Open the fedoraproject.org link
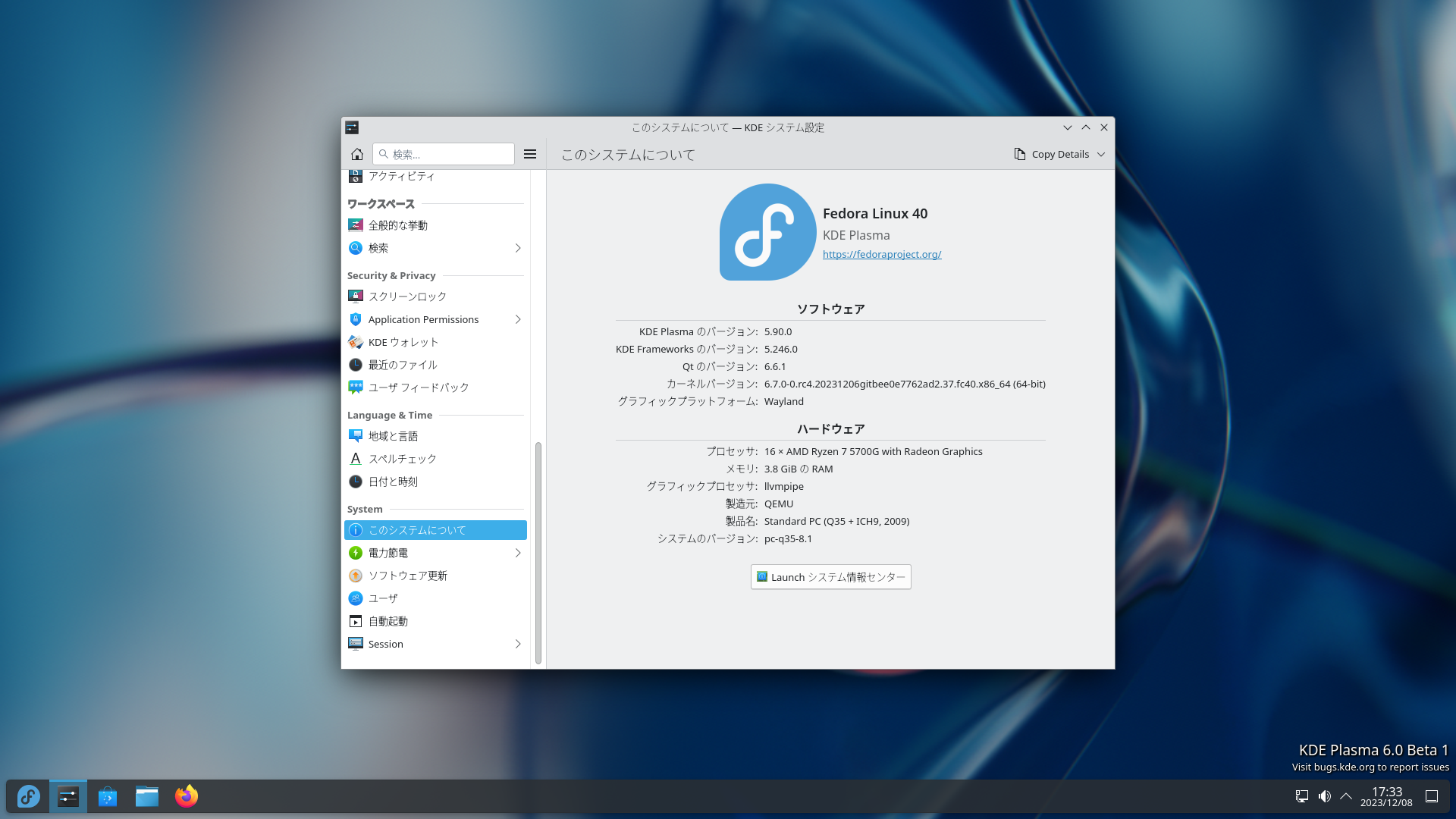 (x=881, y=255)
